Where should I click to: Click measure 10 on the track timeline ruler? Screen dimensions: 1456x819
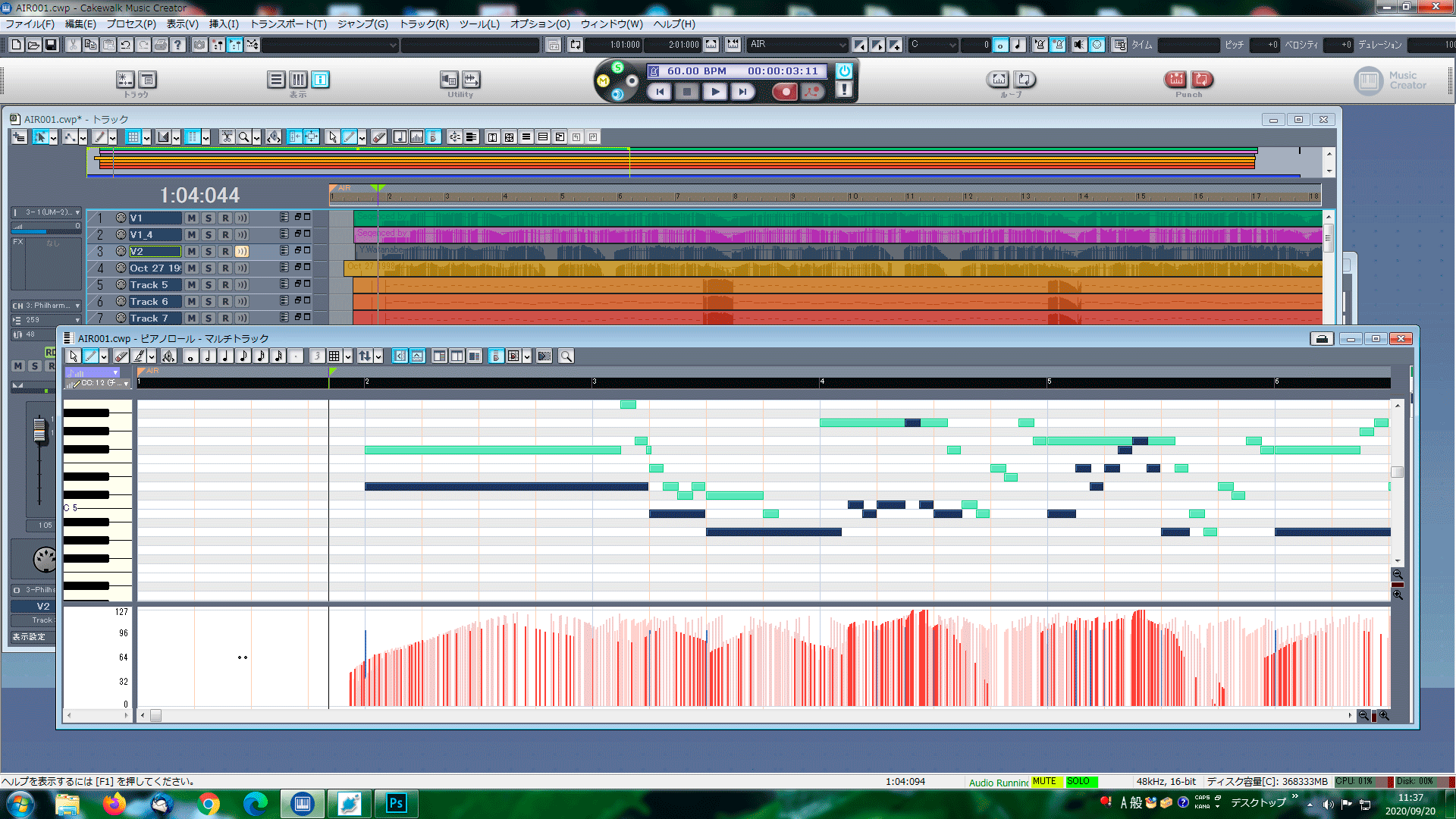(851, 197)
